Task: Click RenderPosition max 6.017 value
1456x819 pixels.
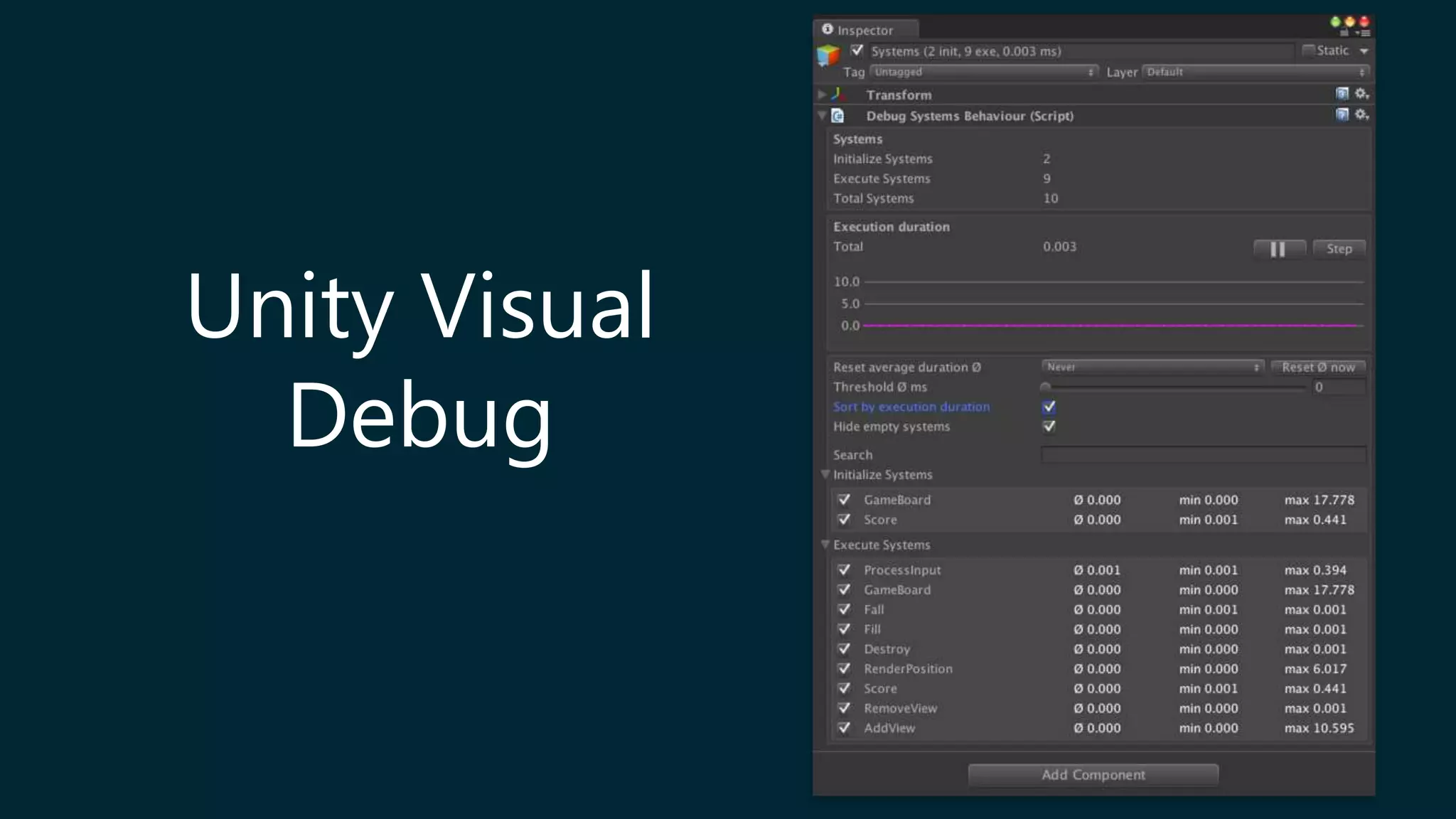Action: coord(1315,669)
